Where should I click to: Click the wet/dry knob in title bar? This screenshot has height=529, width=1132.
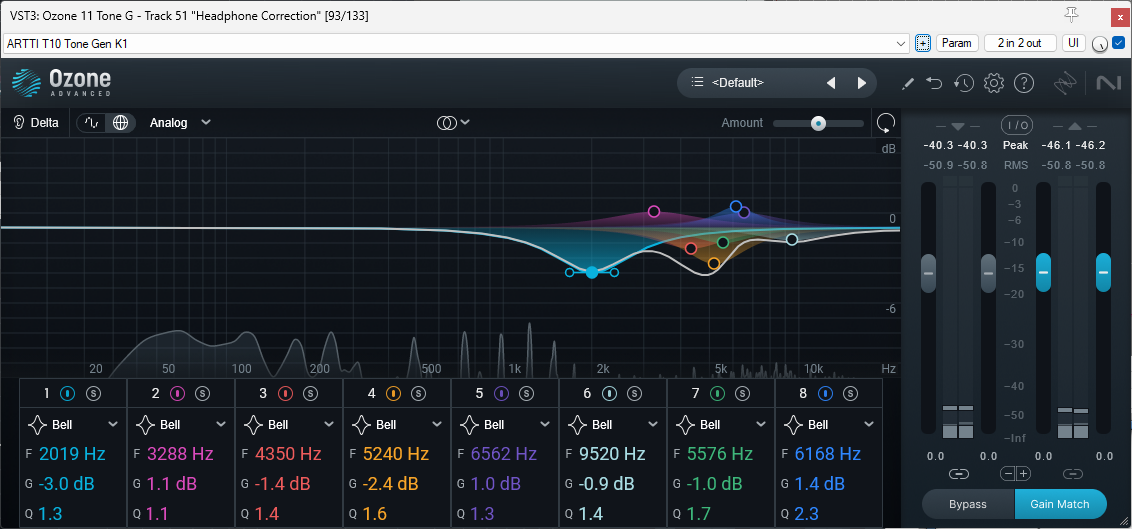[1100, 44]
